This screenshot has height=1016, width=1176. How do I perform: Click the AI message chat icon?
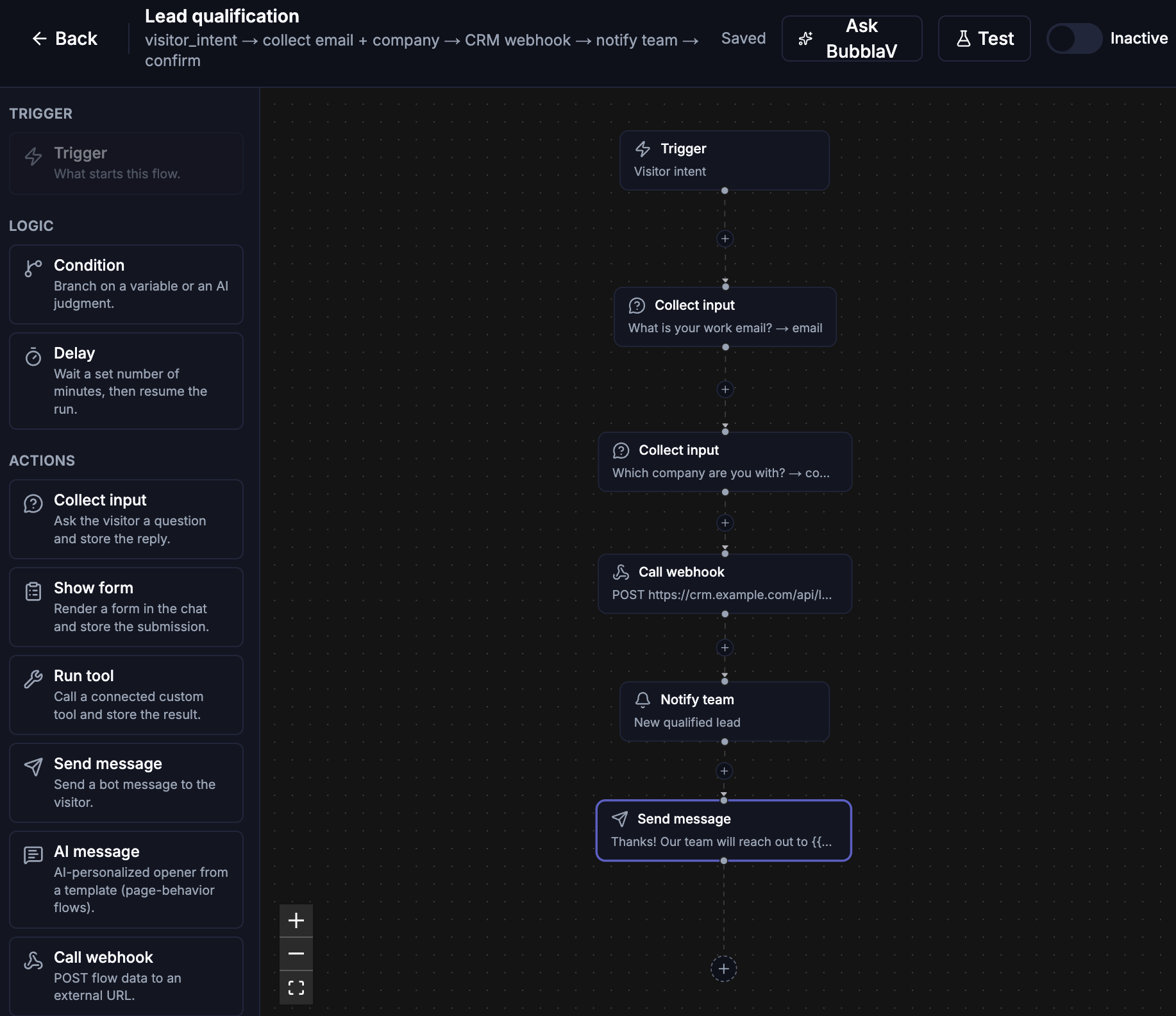(x=33, y=855)
